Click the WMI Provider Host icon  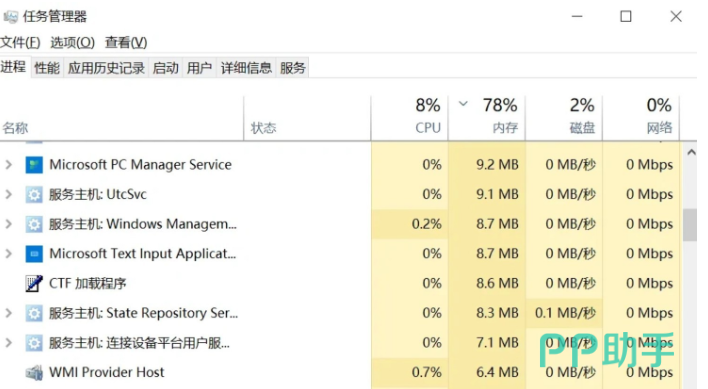coord(34,372)
